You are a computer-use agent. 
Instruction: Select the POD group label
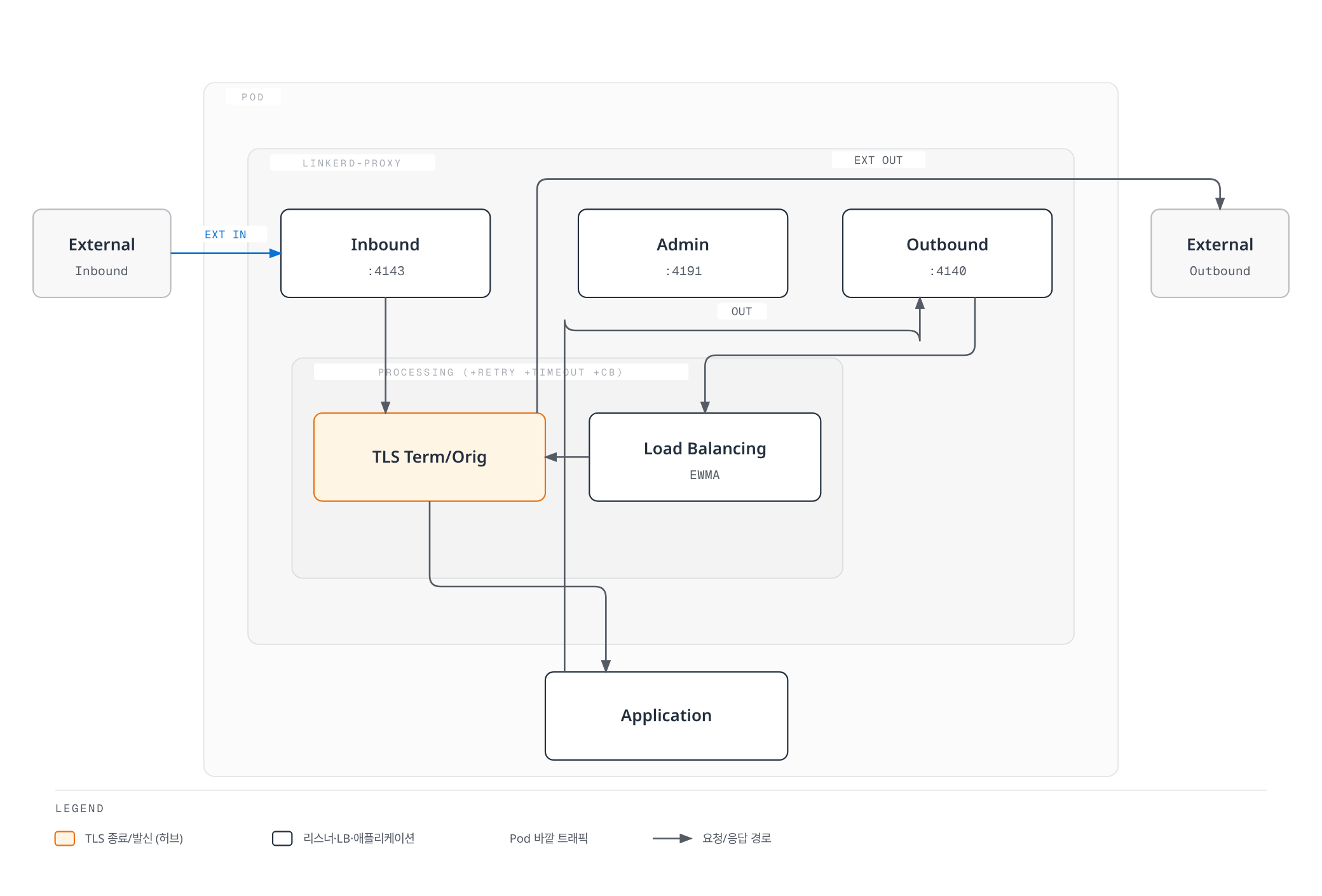tap(252, 97)
